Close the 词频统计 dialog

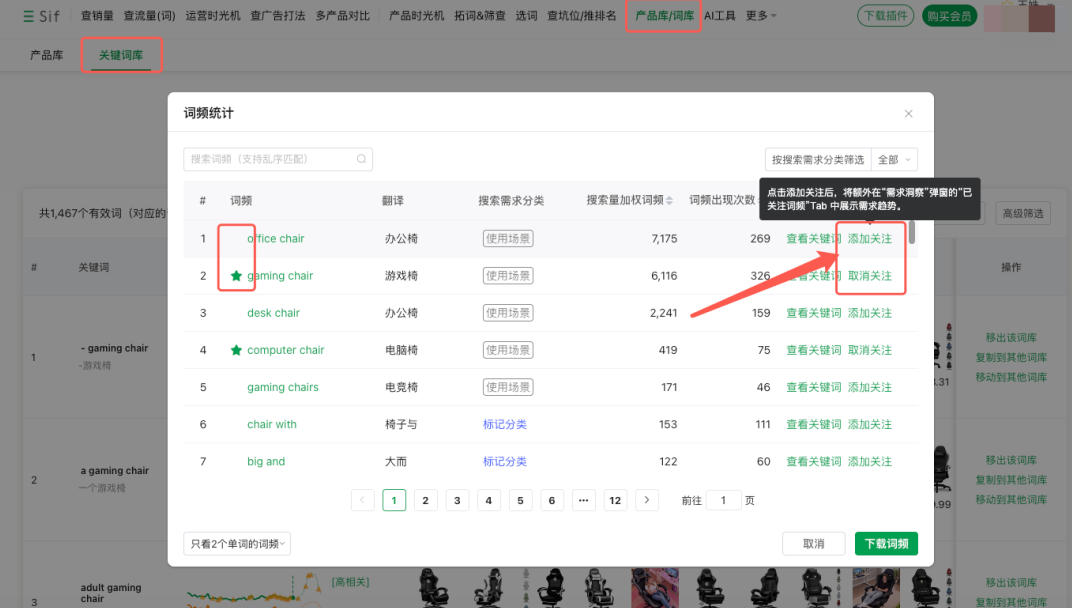click(x=908, y=114)
